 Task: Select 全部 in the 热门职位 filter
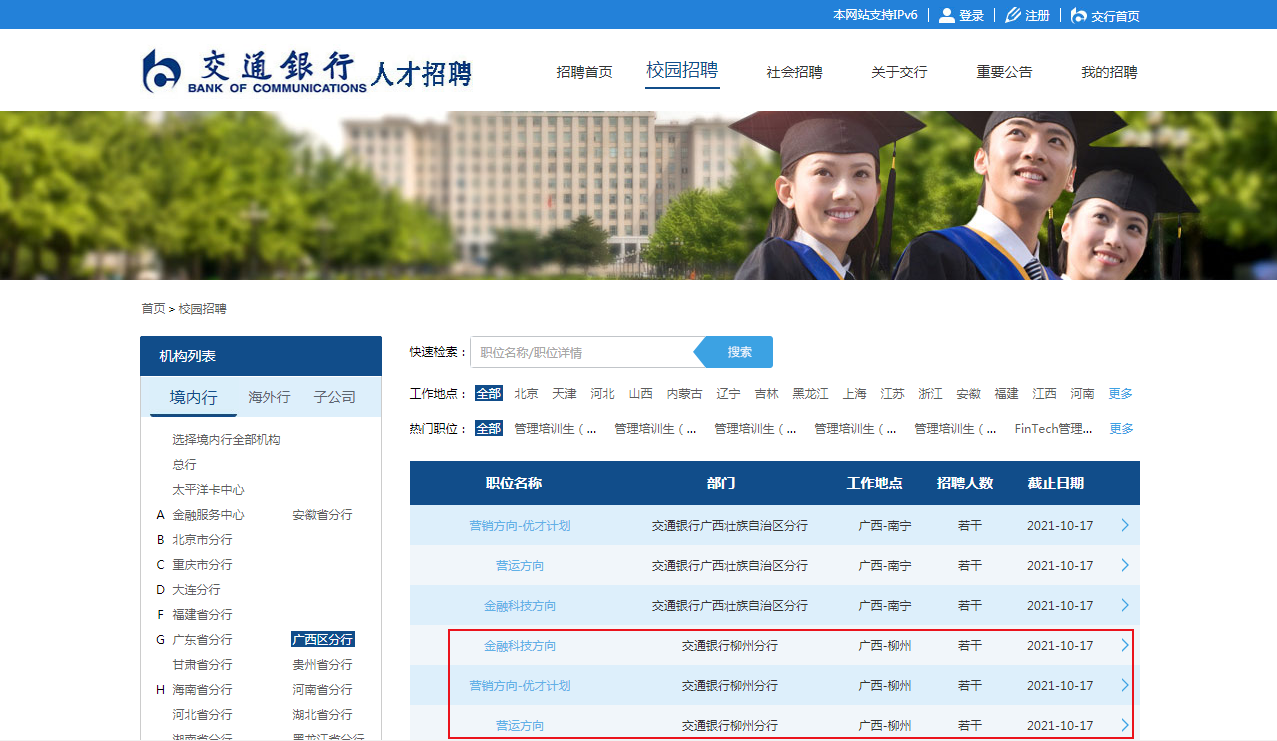[x=489, y=429]
